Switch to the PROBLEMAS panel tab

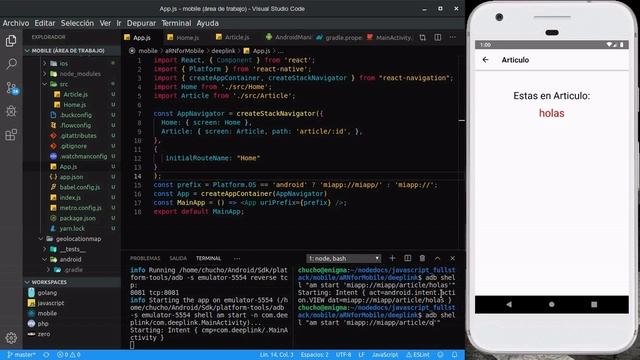(145, 258)
